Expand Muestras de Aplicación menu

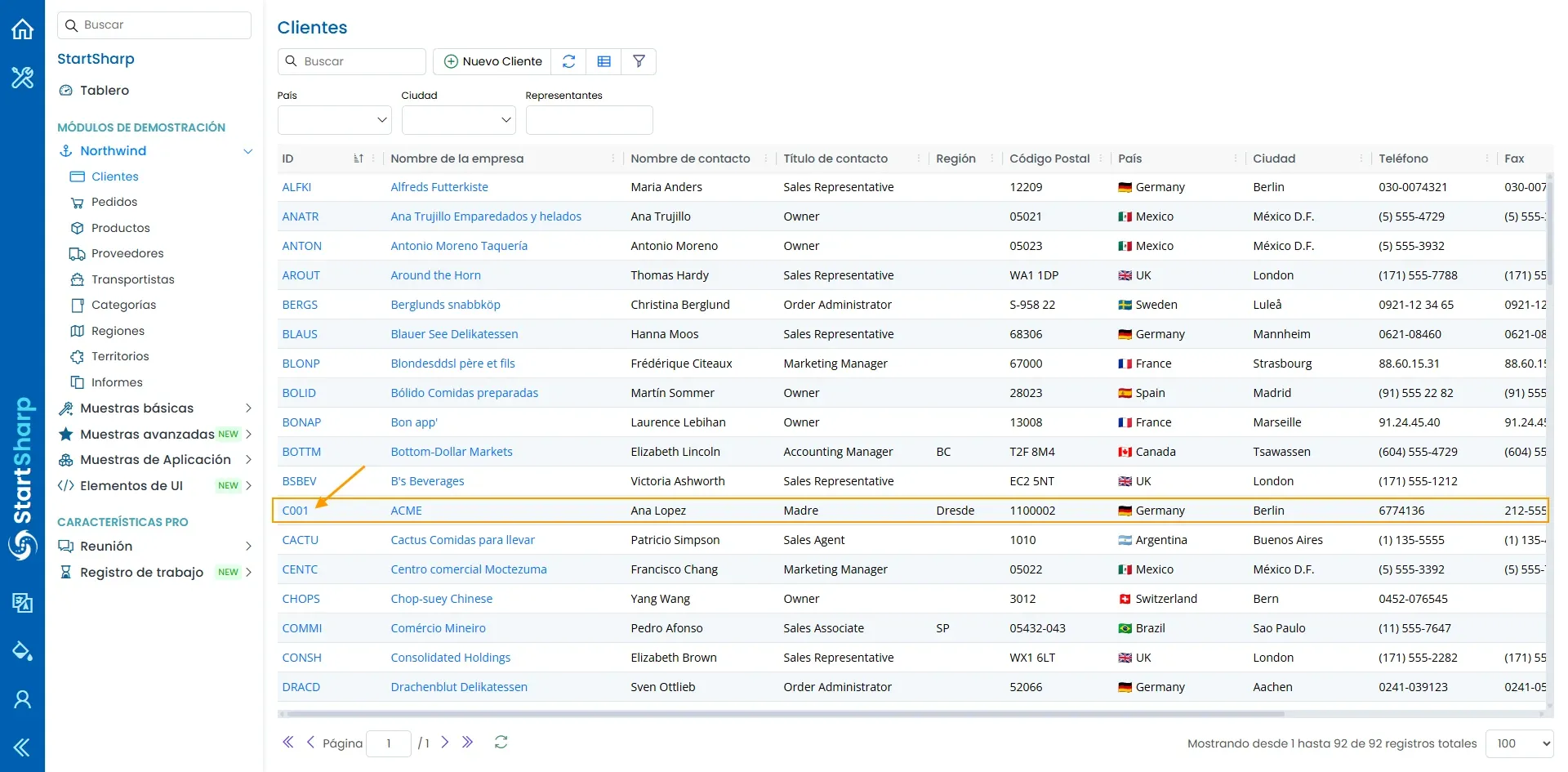[248, 460]
